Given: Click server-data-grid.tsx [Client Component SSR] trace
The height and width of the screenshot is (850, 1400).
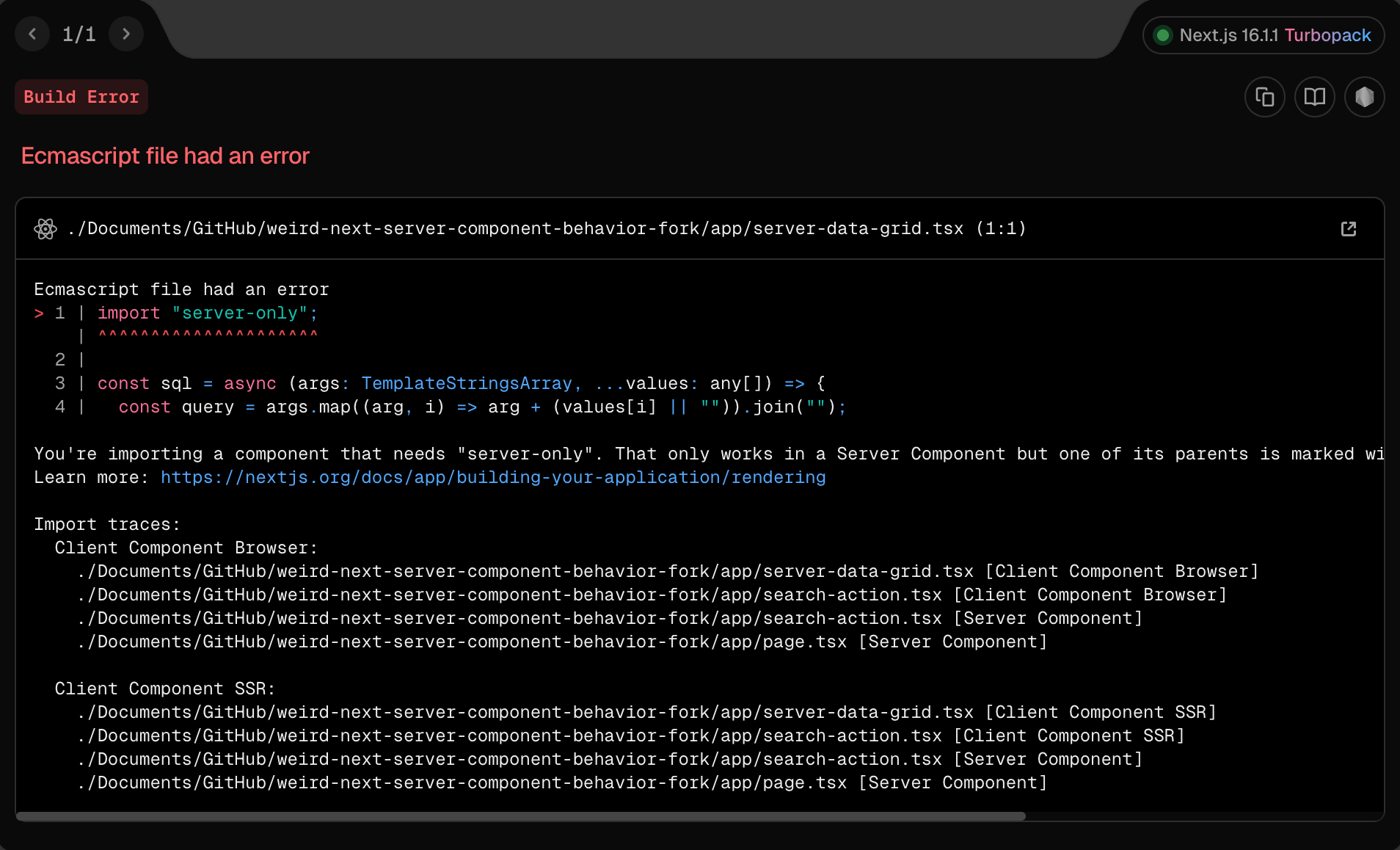Looking at the screenshot, I should pos(646,712).
